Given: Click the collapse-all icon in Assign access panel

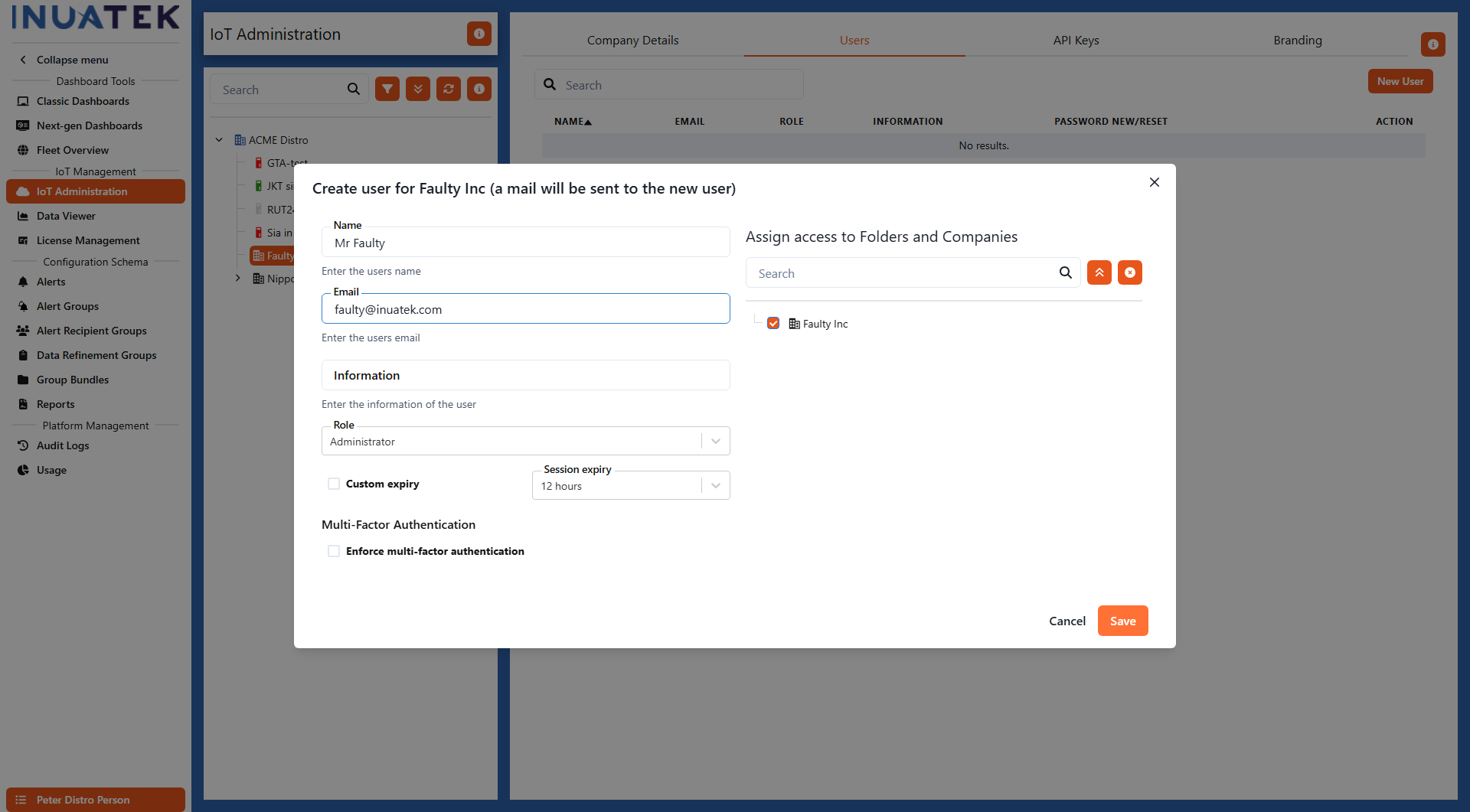Looking at the screenshot, I should click(x=1099, y=272).
